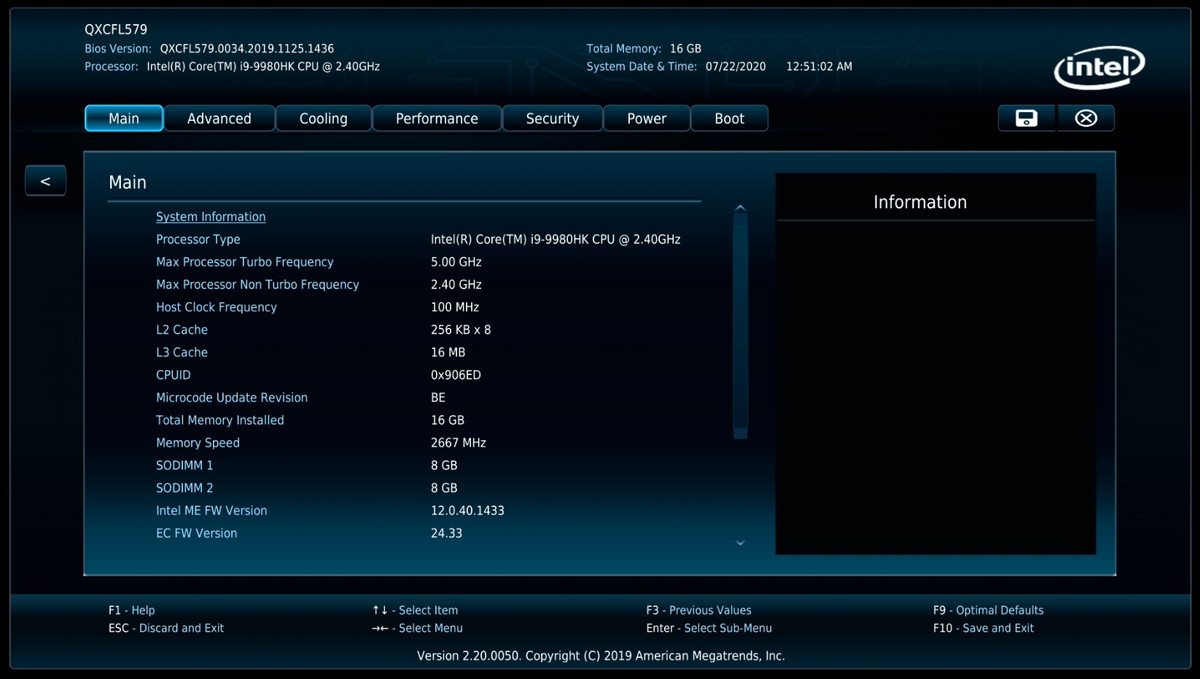Click the save floppy disk icon
Viewport: 1200px width, 679px height.
pos(1026,118)
